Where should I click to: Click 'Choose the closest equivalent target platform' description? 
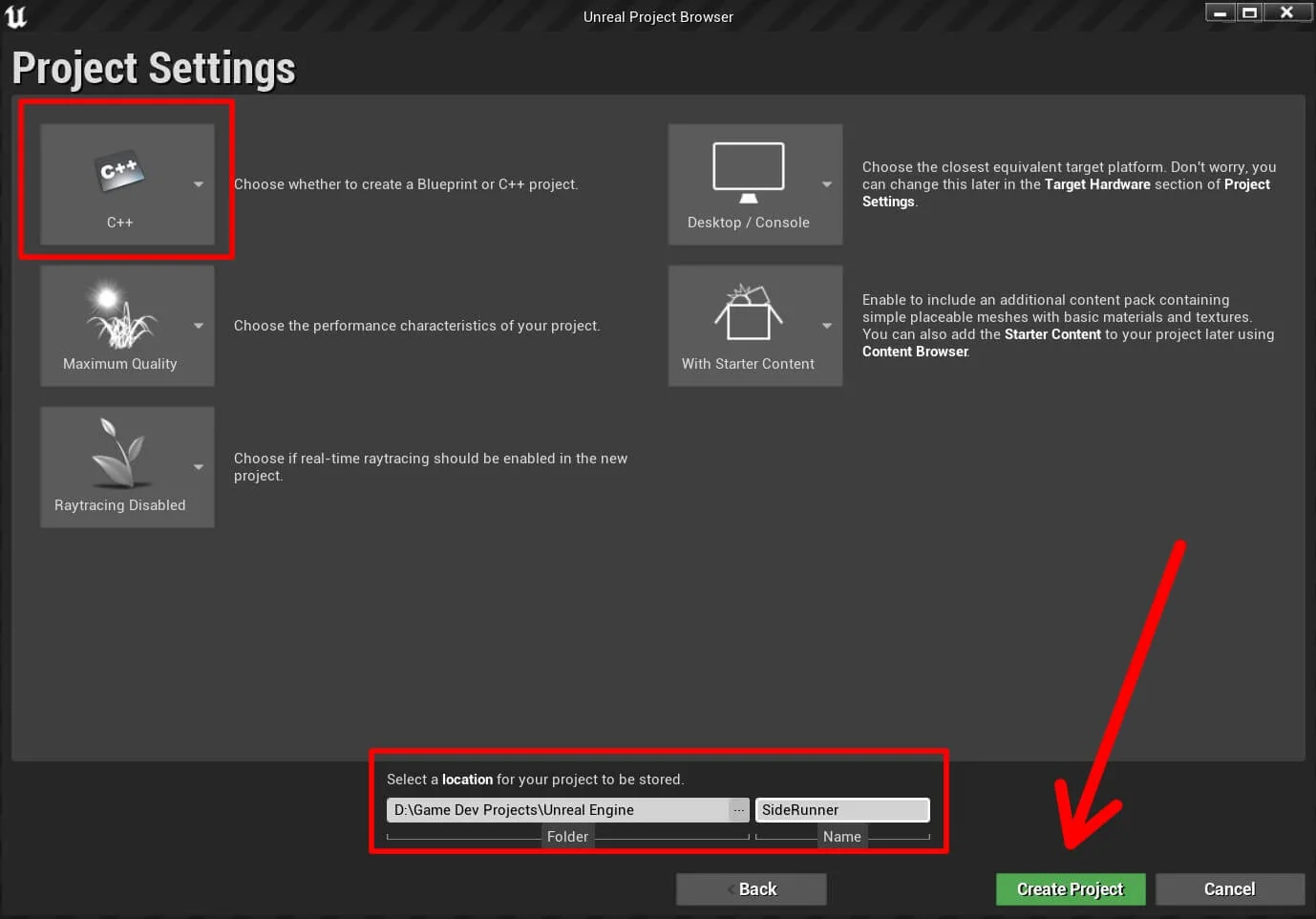coord(1070,184)
